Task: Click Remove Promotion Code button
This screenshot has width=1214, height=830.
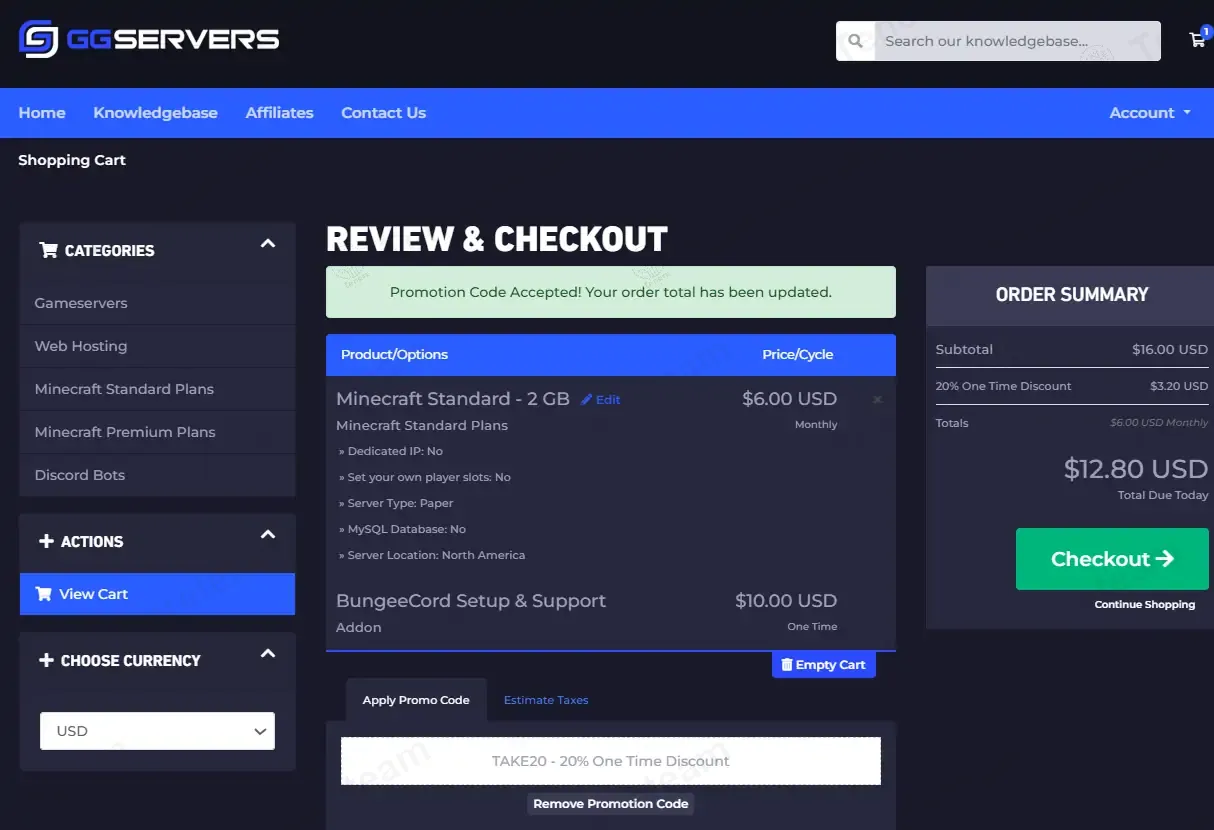Action: [x=610, y=804]
